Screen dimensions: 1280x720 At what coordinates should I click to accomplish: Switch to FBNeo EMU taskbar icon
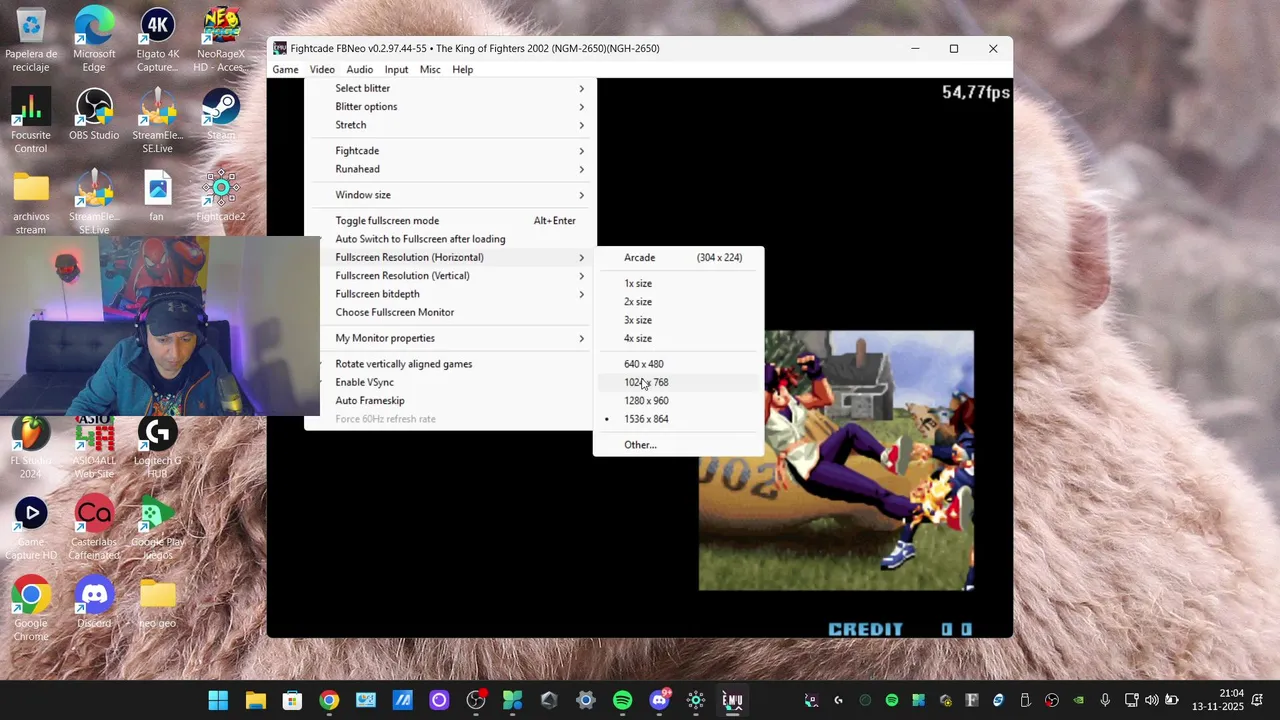[x=732, y=700]
